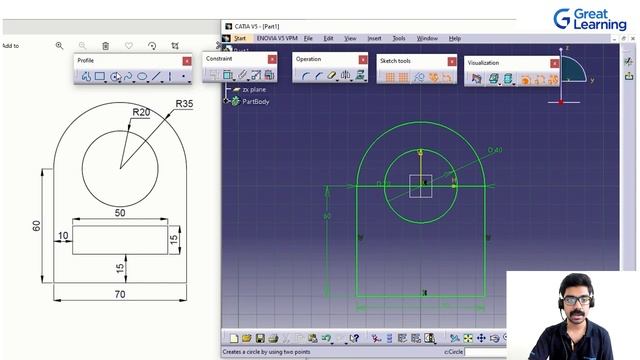Select the Spline tool in Profile toolbar
640x360 pixels.
point(129,76)
